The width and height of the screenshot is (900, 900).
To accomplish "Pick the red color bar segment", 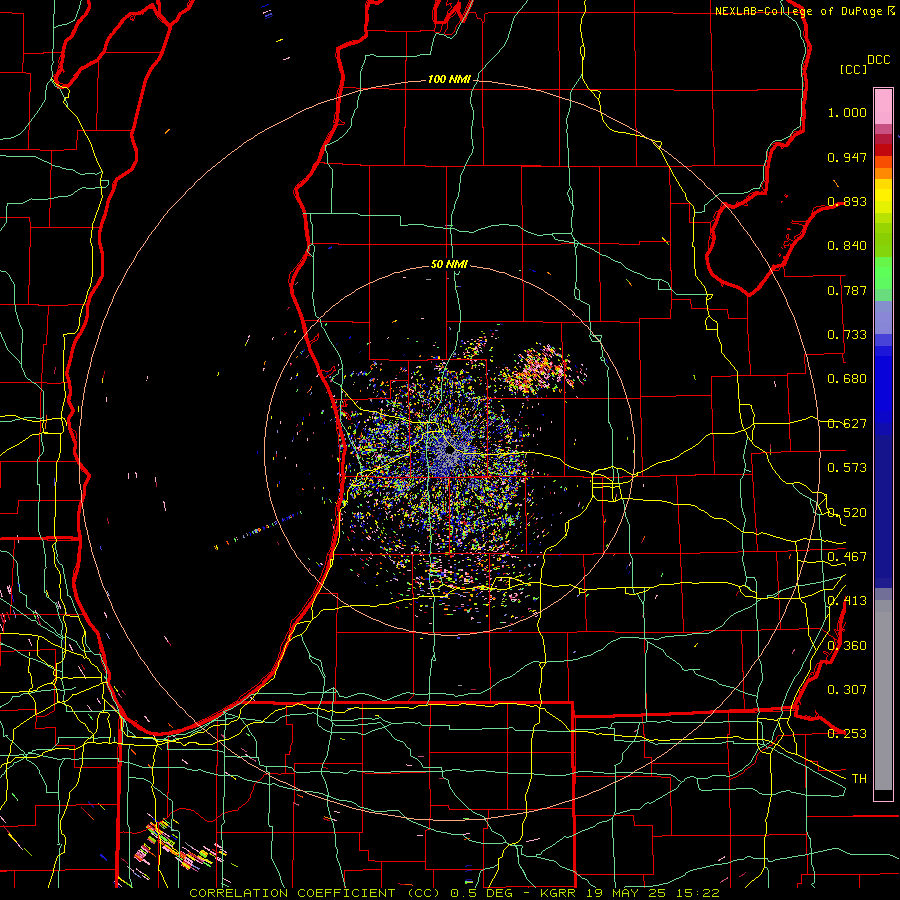I will [883, 149].
